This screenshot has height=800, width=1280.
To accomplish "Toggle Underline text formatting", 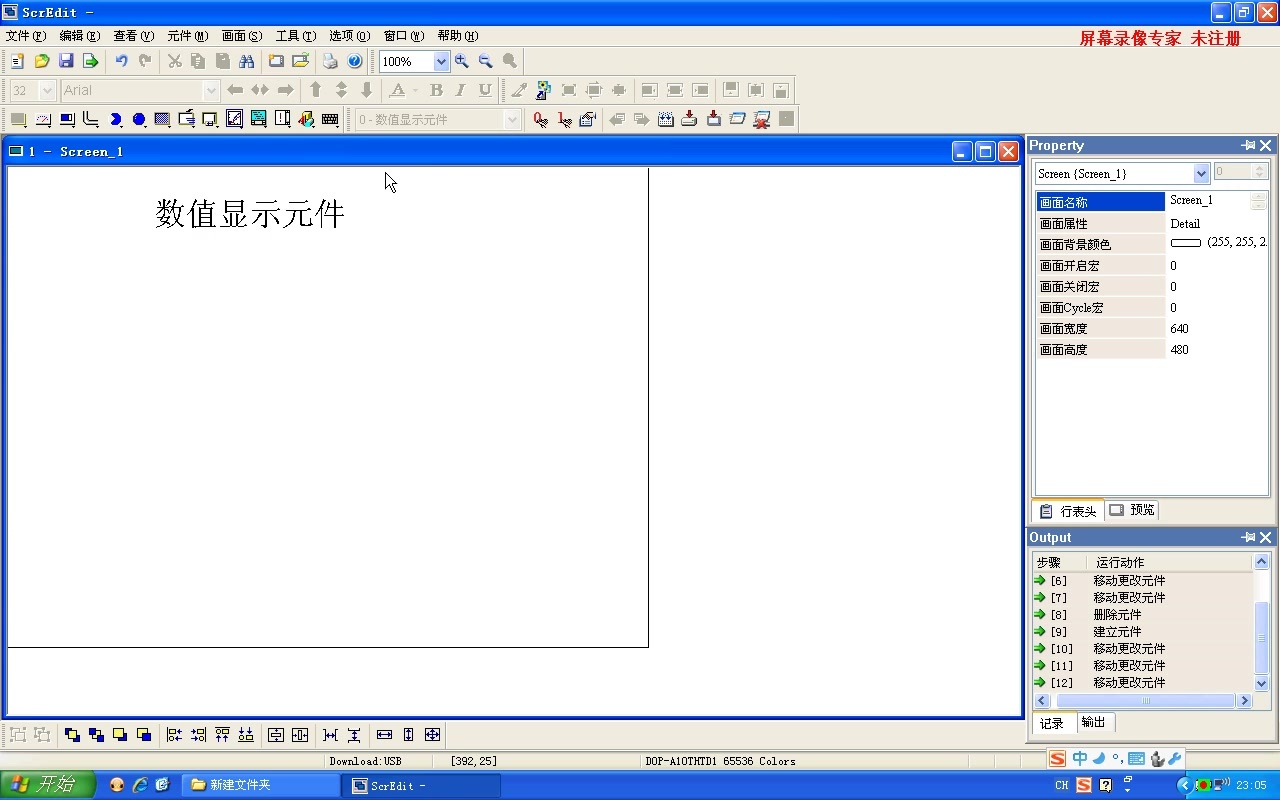I will [x=485, y=90].
